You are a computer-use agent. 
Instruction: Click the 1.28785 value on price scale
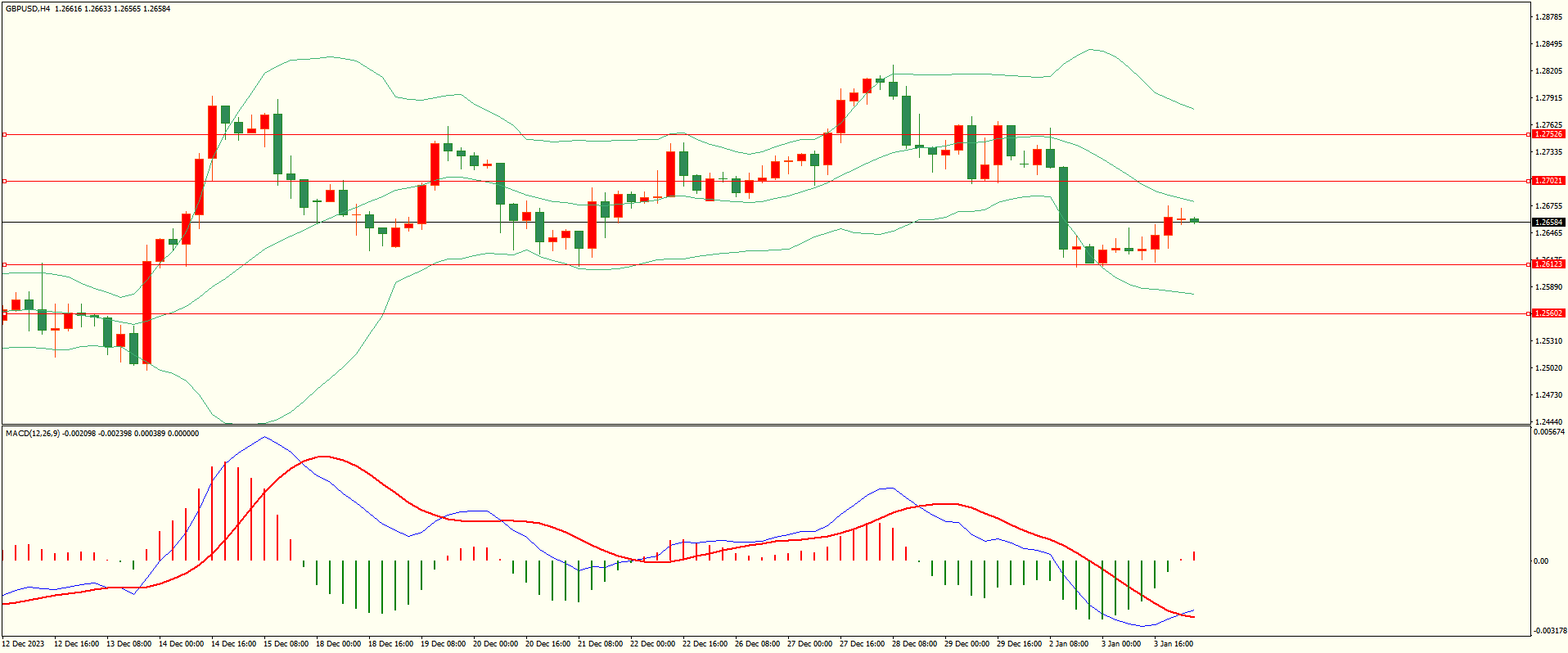[1548, 17]
